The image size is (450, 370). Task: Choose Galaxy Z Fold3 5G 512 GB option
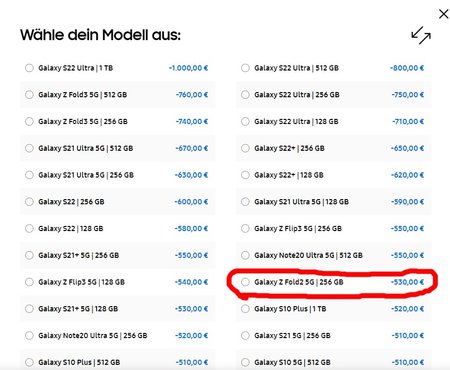pos(29,95)
